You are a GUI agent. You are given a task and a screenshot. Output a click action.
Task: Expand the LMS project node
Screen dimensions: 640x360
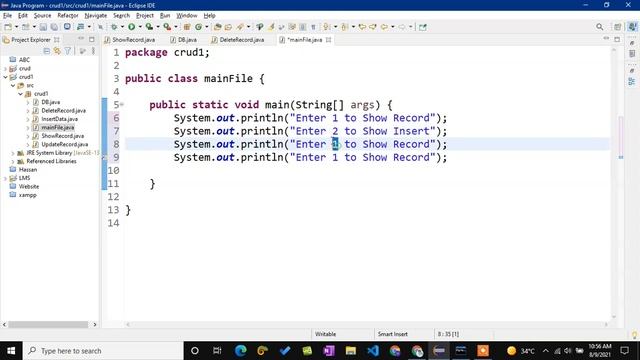[x=5, y=178]
